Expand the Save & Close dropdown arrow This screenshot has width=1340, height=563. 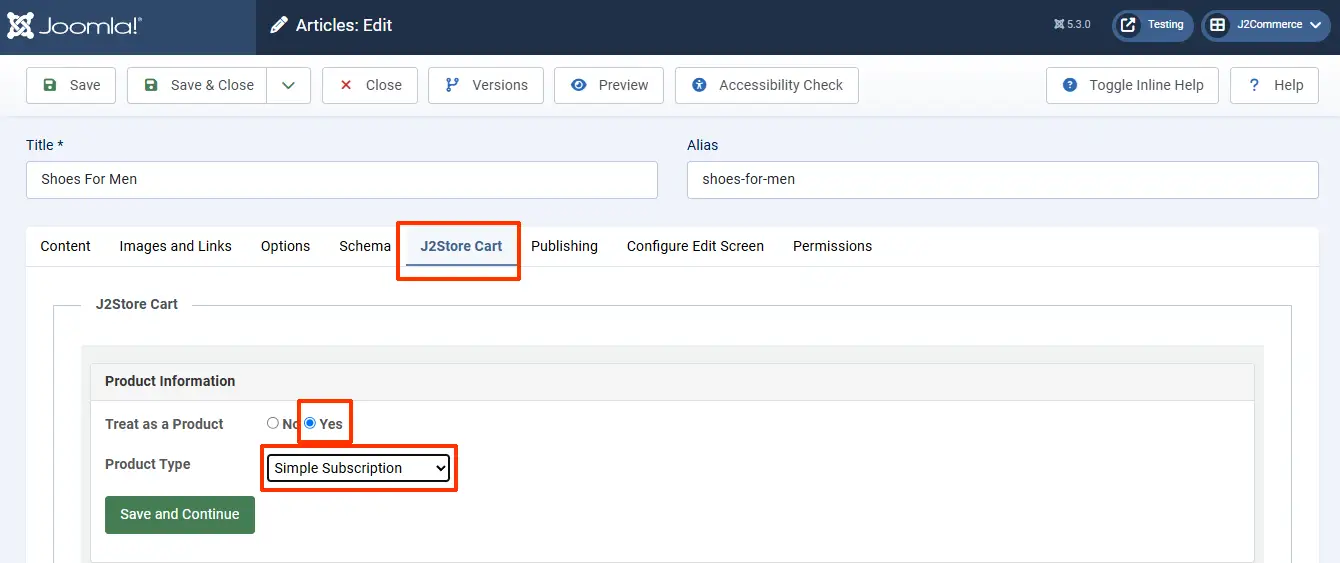[x=289, y=85]
